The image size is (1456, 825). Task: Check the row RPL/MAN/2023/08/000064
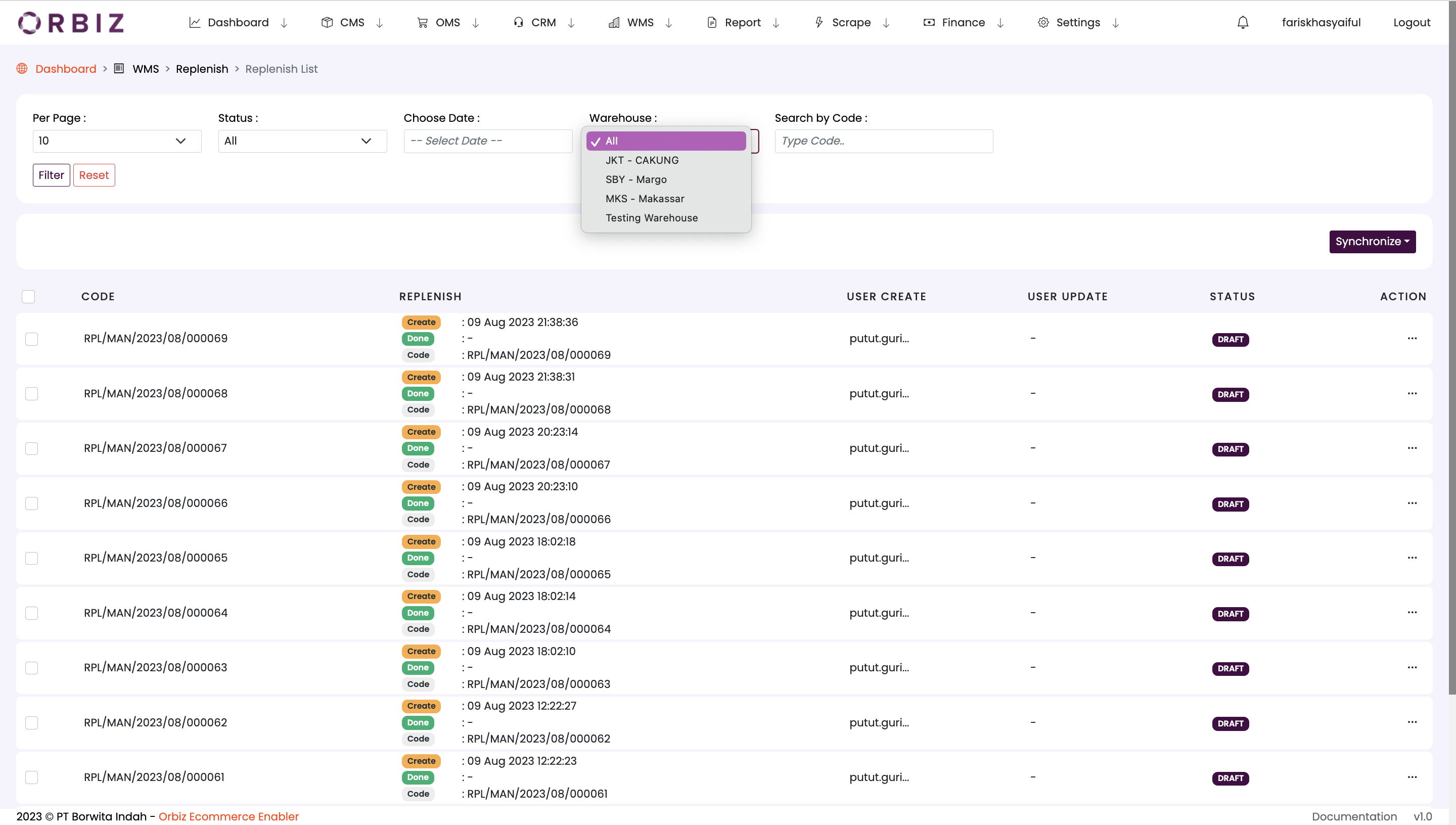click(32, 613)
